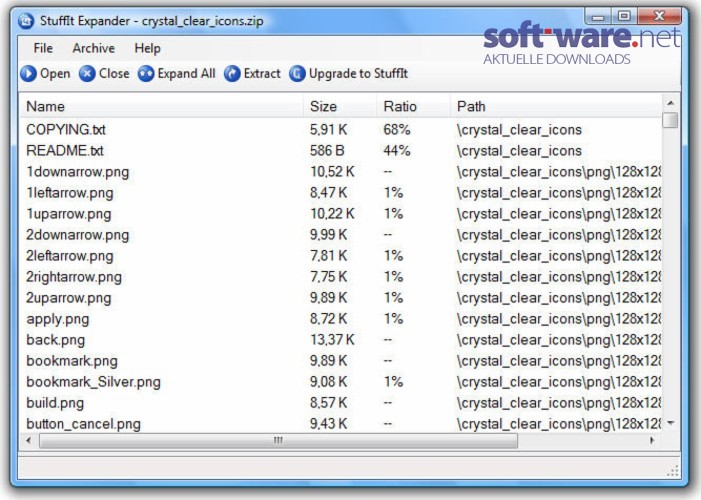Sort by the Size column header
Screen dimensions: 701x500
pos(340,106)
